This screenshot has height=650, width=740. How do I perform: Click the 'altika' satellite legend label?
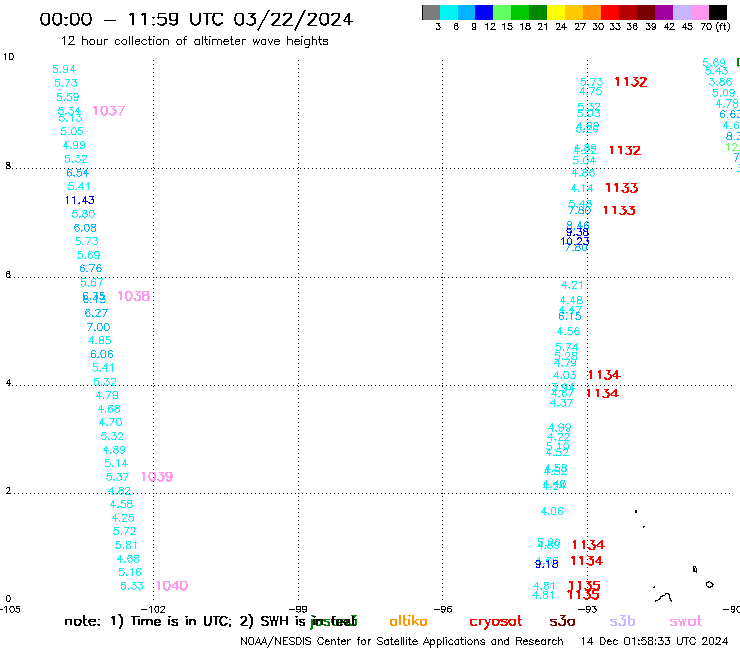click(408, 621)
